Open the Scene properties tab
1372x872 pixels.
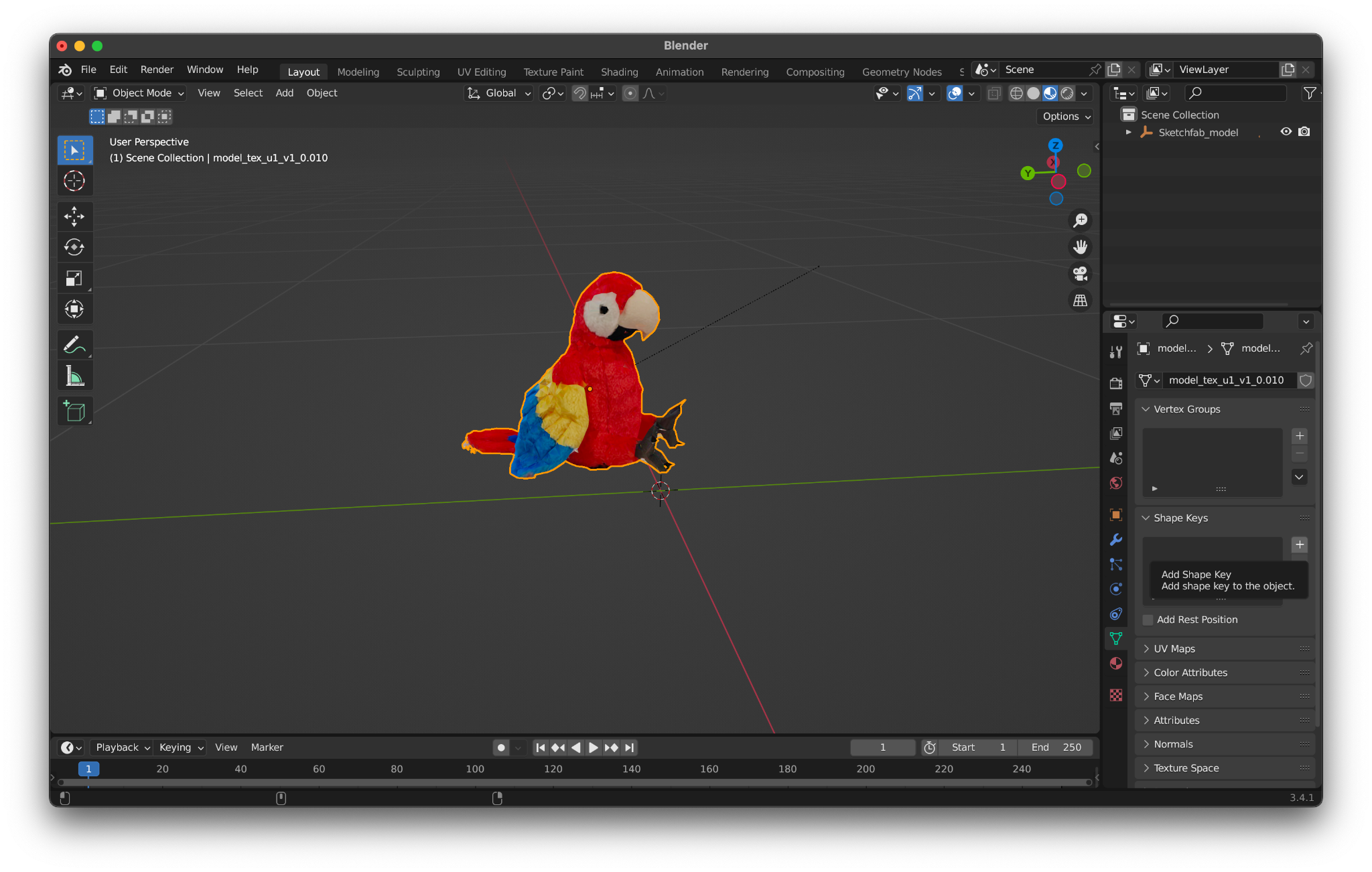pyautogui.click(x=1116, y=458)
